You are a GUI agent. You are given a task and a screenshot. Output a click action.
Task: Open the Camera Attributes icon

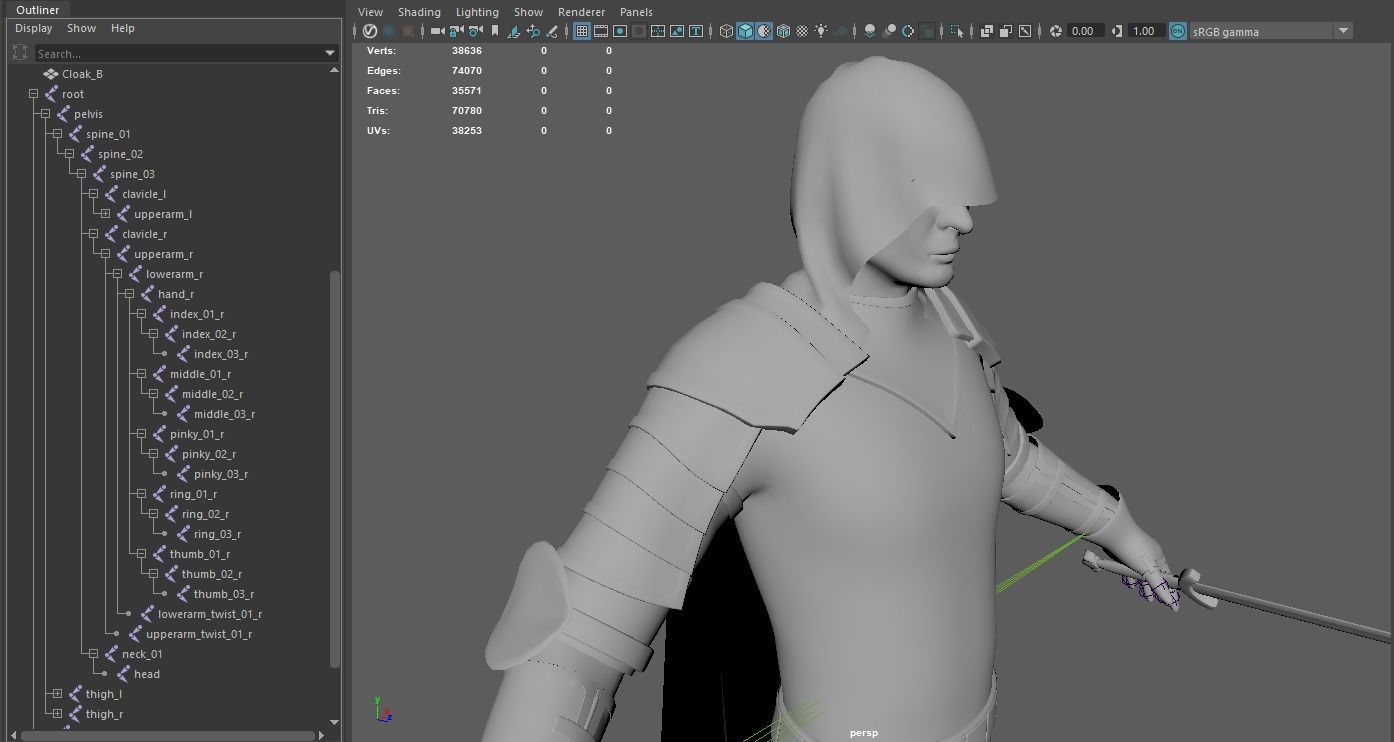(475, 31)
